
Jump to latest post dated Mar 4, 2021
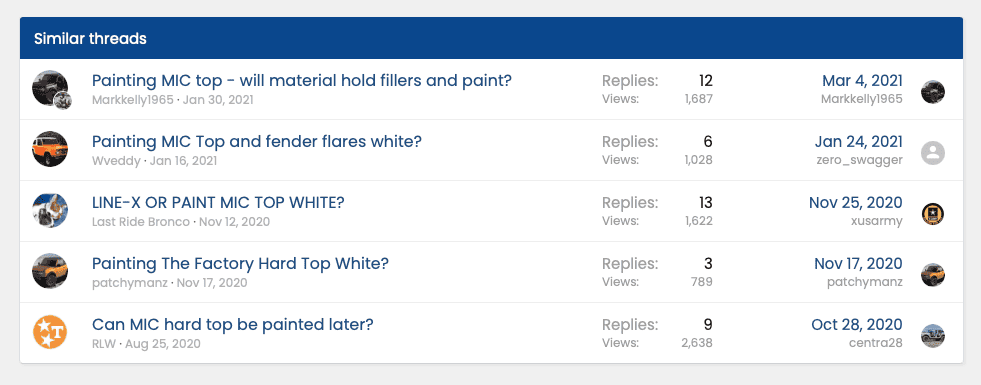862,81
